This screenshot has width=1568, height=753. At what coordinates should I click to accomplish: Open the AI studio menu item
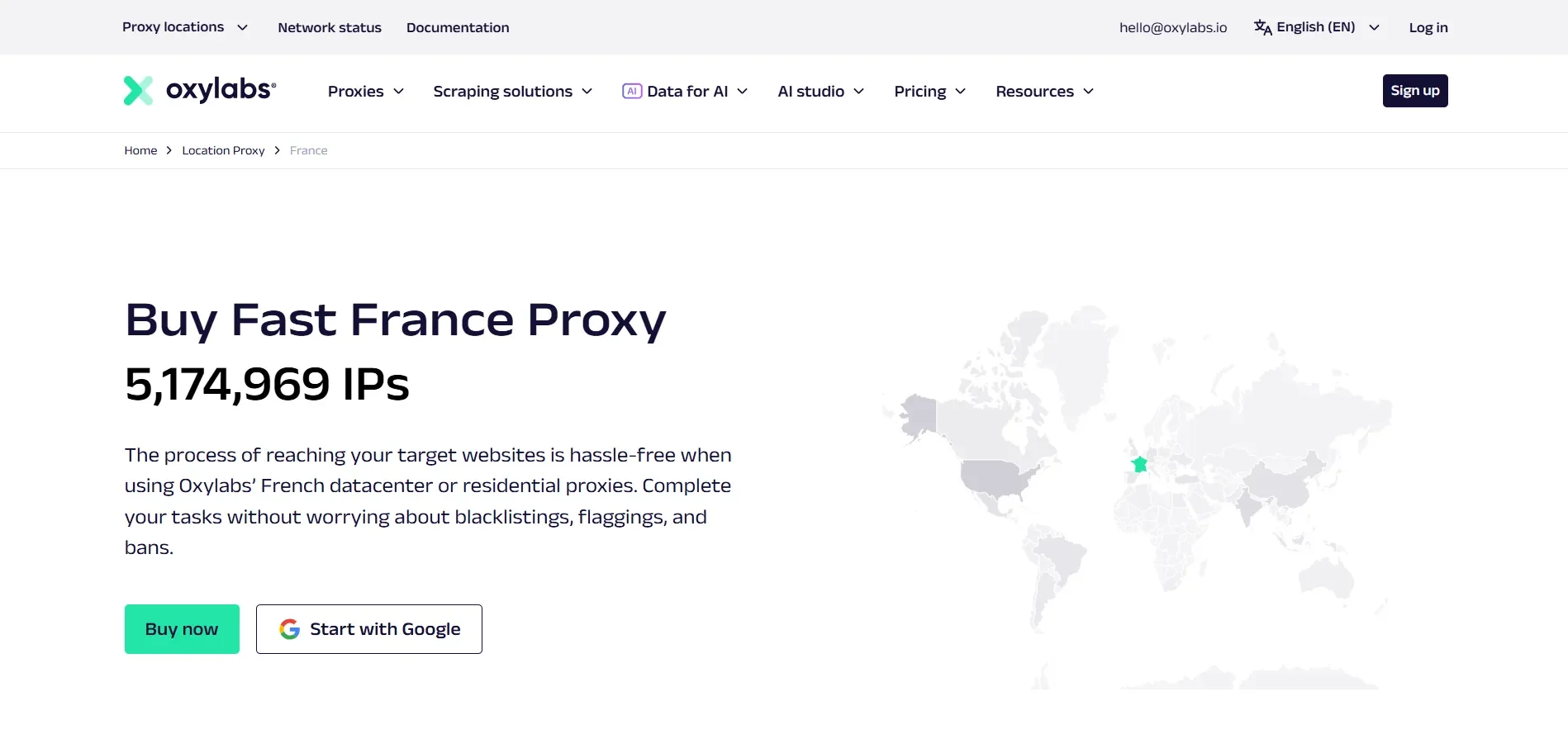coord(819,92)
